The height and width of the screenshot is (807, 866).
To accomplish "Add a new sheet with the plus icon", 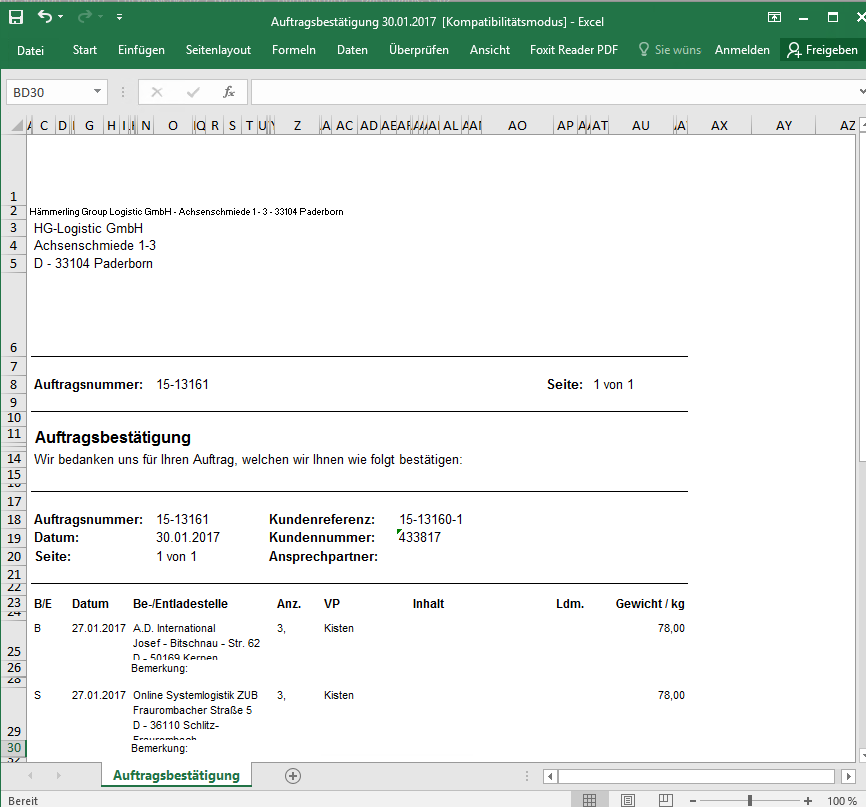I will click(x=293, y=775).
